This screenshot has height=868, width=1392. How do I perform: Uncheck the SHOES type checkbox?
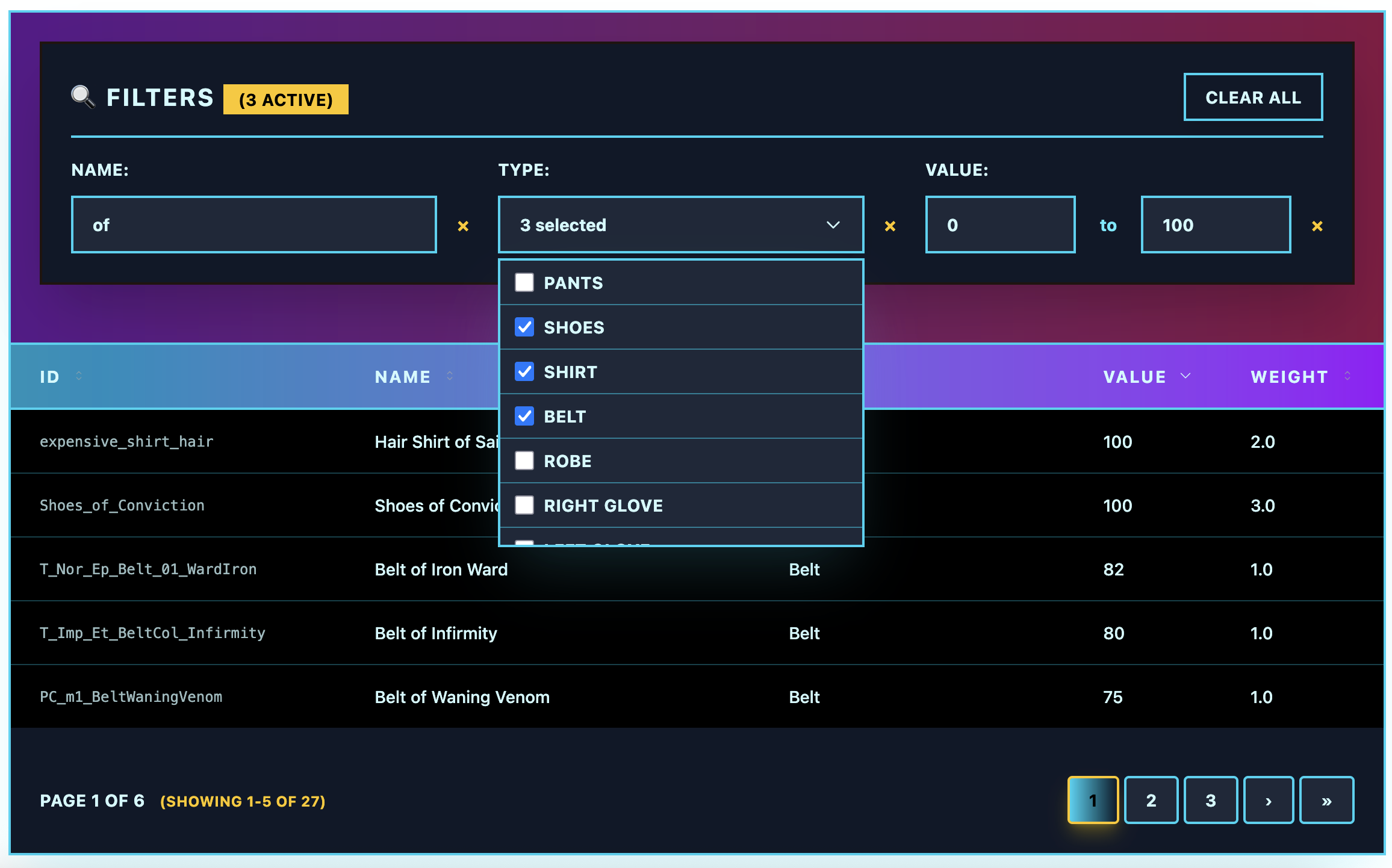pos(524,327)
